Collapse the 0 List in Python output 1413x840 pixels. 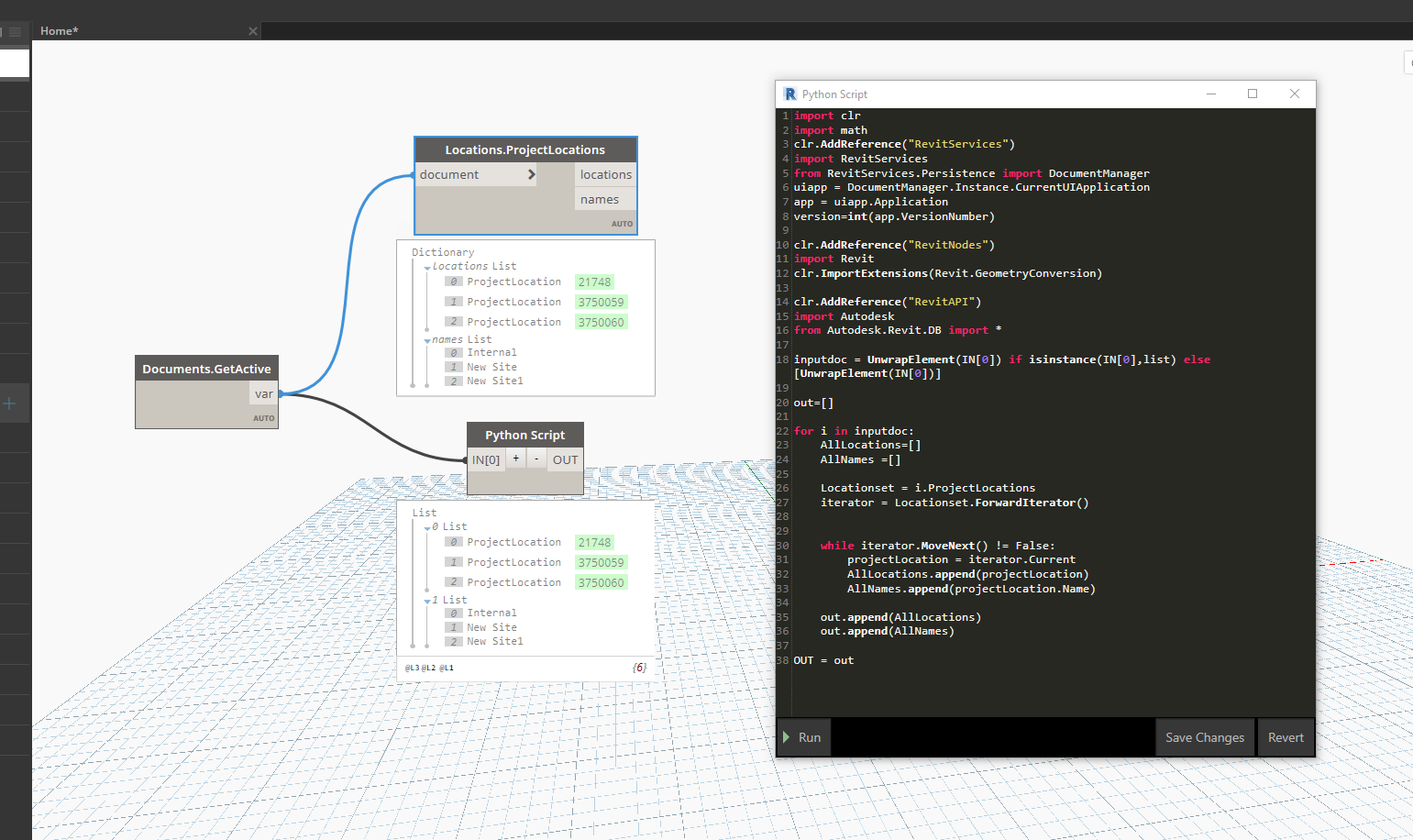tap(427, 528)
